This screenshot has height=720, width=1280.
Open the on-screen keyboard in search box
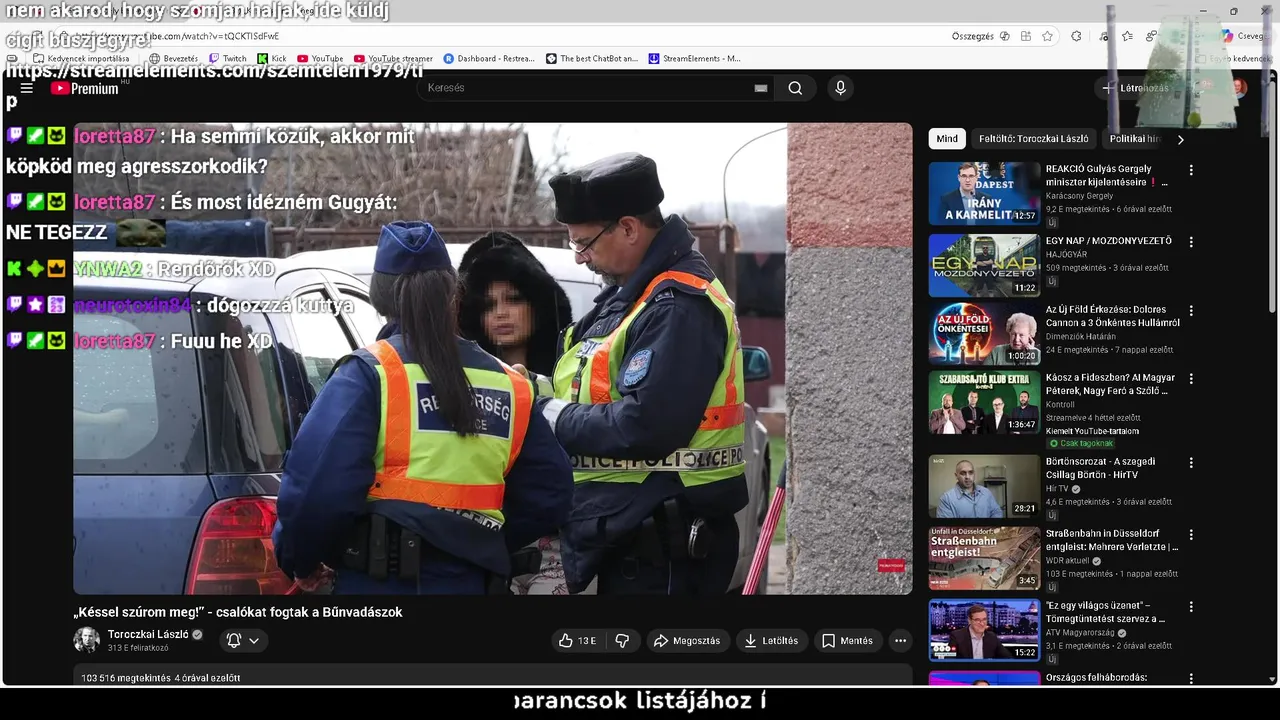pos(761,88)
